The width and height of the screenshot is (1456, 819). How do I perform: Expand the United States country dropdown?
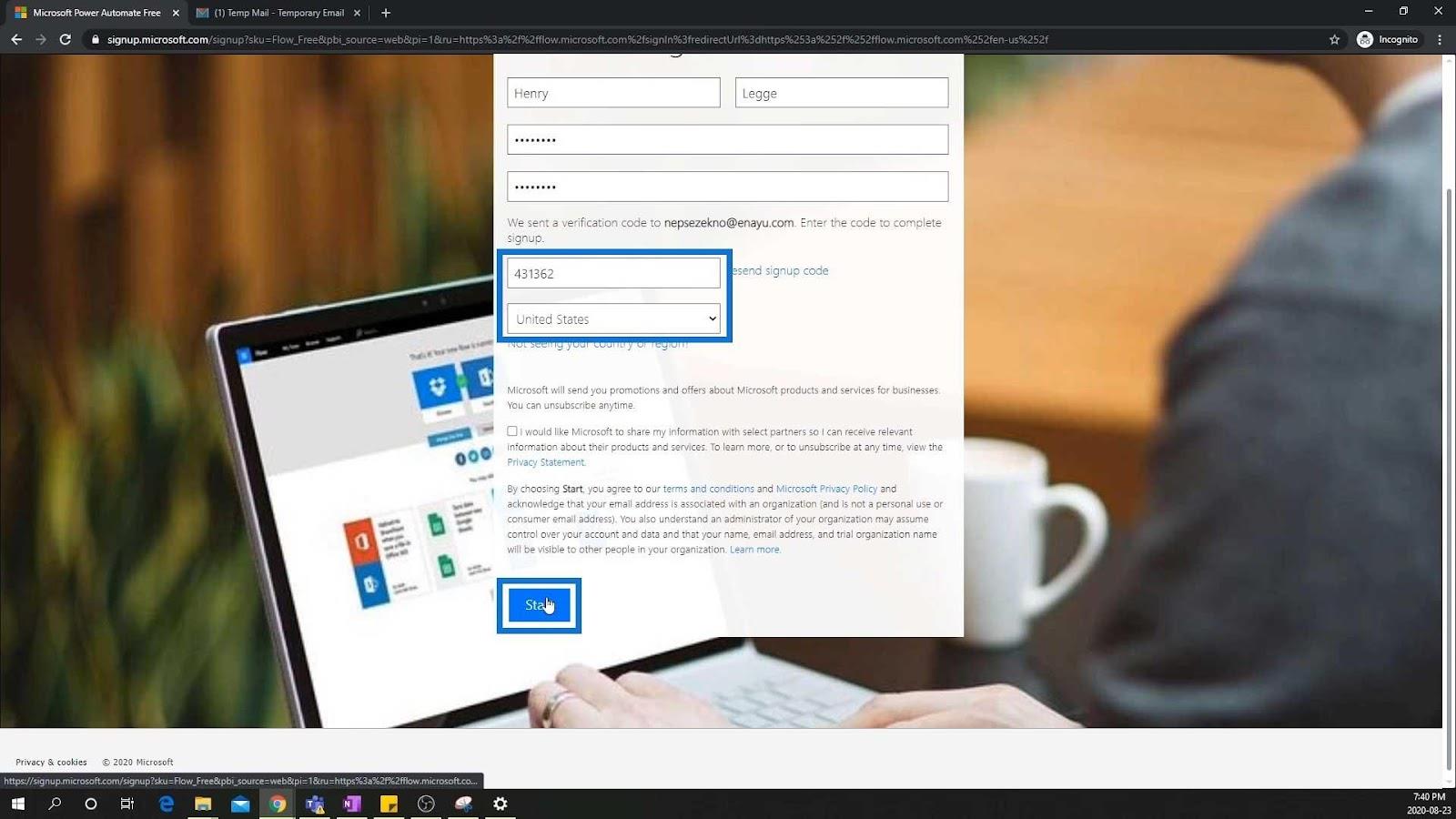(x=614, y=318)
